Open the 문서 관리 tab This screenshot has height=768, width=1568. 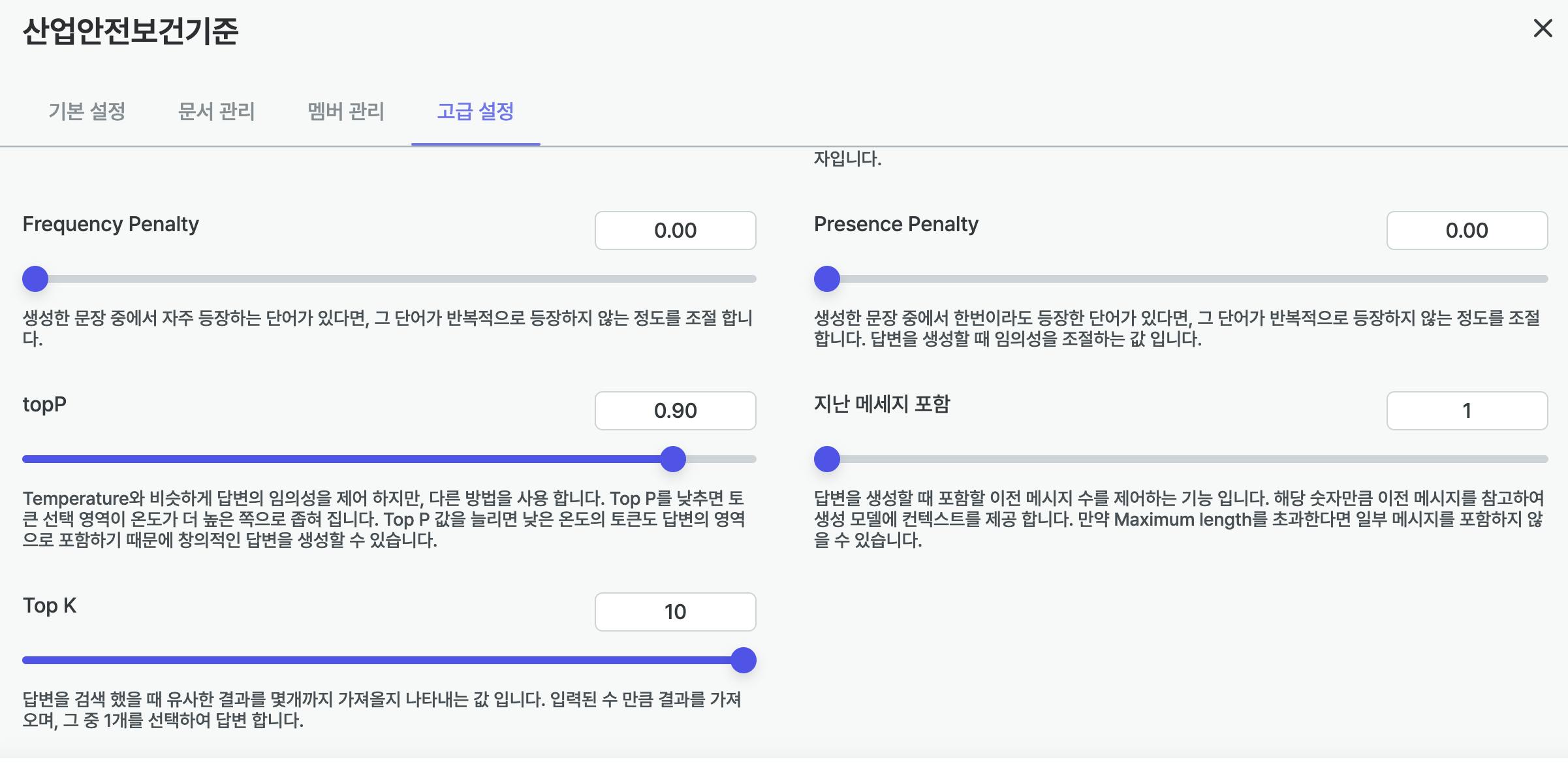[x=216, y=112]
